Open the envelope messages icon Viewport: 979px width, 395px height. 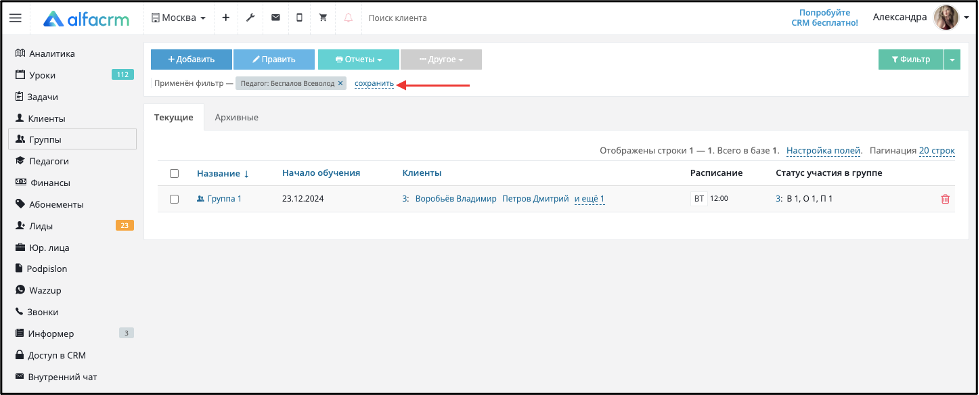[275, 18]
